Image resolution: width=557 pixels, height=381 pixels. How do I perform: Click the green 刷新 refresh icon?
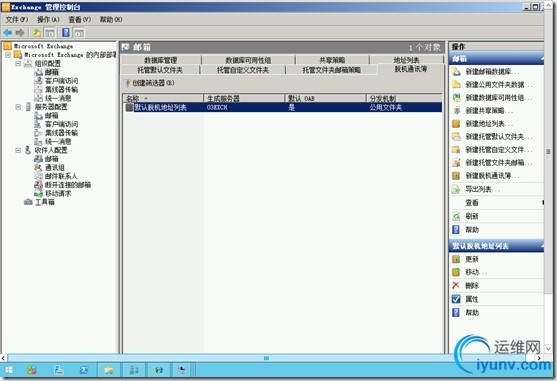click(x=456, y=216)
